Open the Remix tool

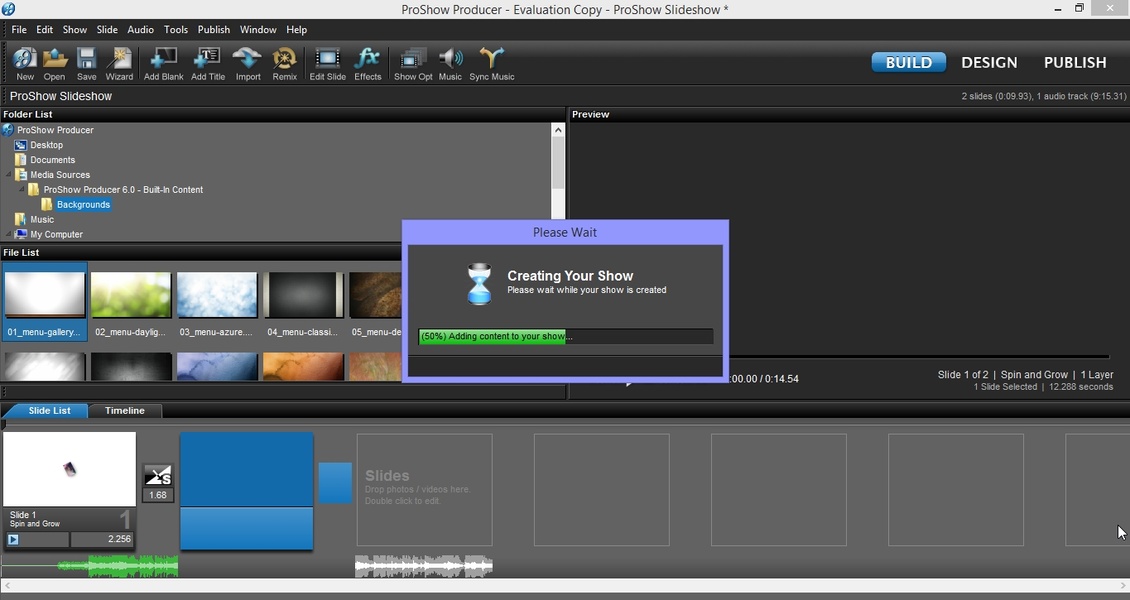point(284,62)
